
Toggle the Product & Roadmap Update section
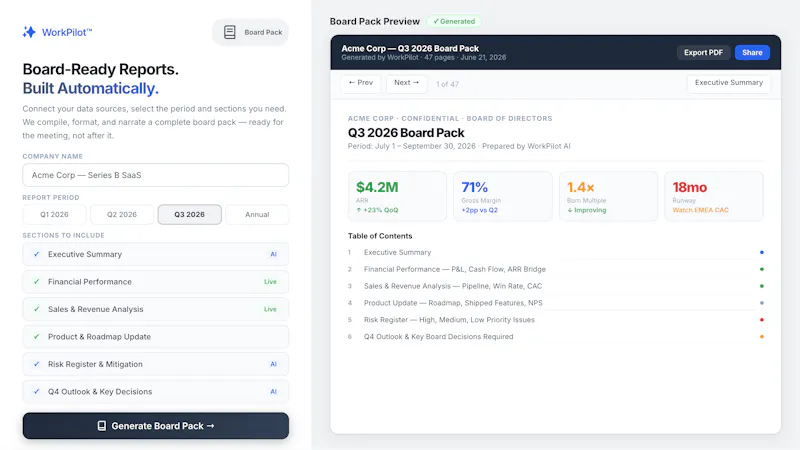point(156,337)
